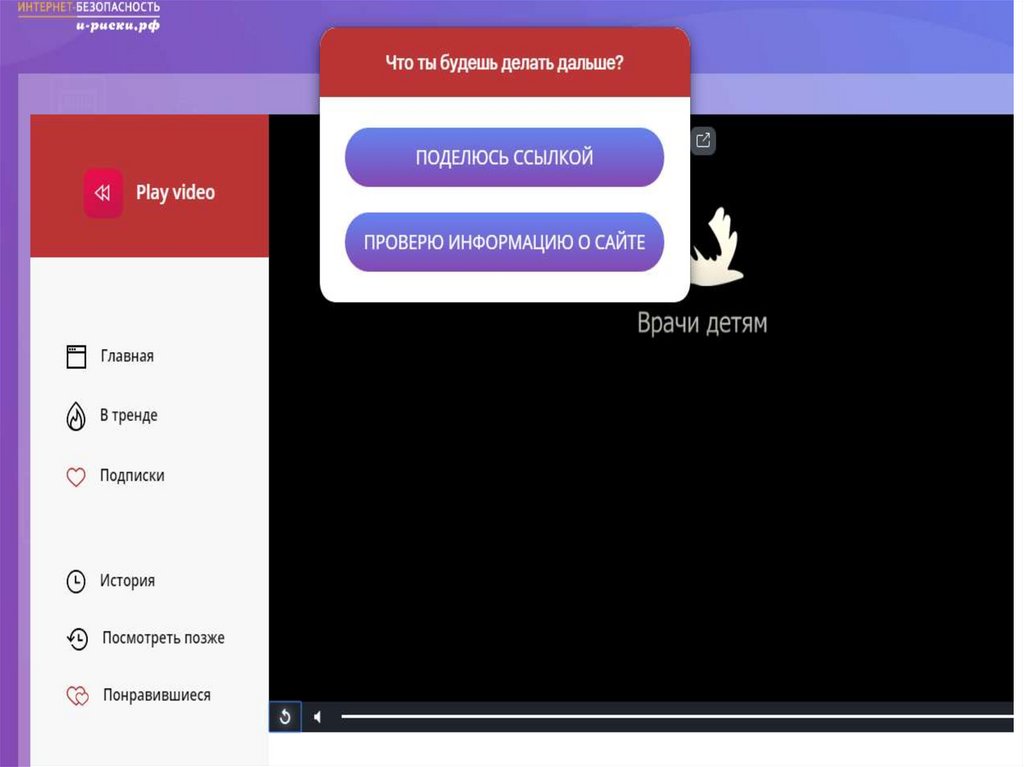Choose ПРОВЕРЮ ИНФОРМАЦИЮ О САЙТЕ button

point(504,242)
